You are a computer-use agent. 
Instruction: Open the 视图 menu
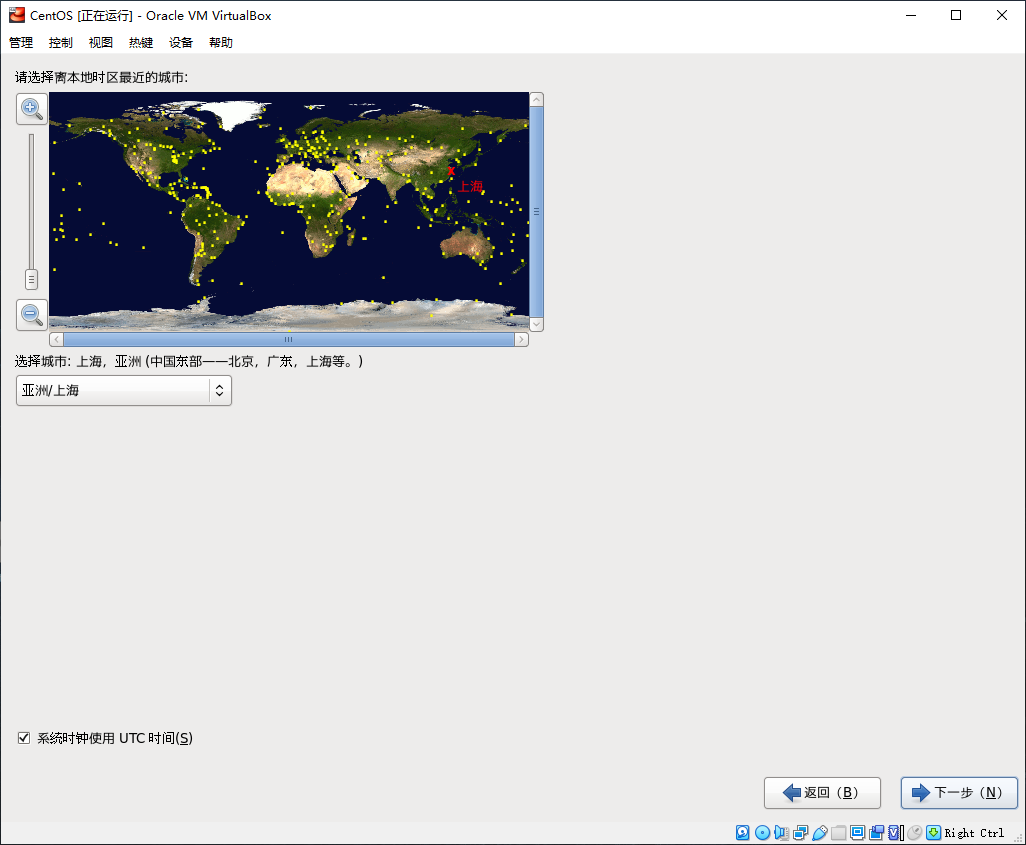(x=101, y=43)
